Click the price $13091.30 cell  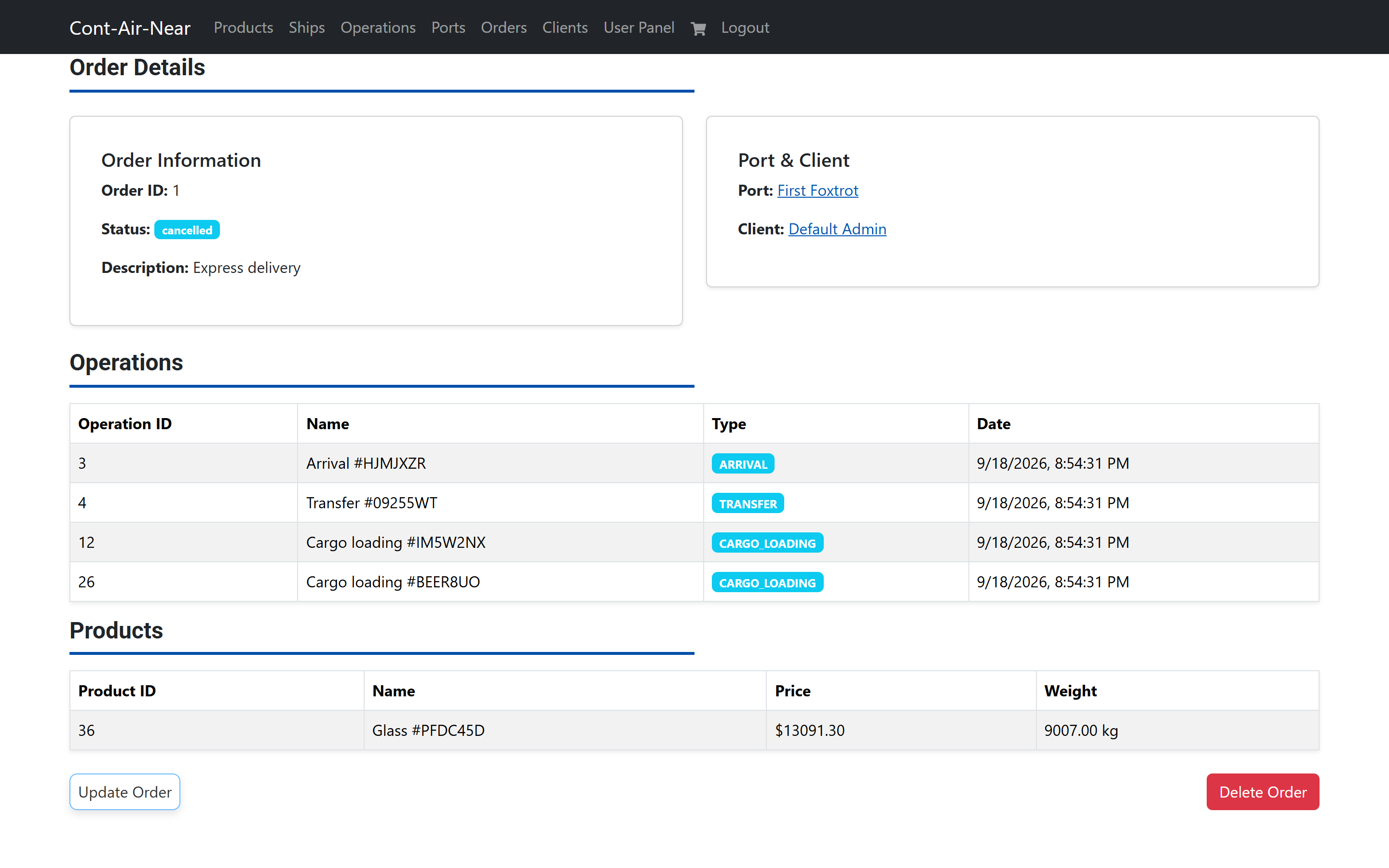click(901, 730)
